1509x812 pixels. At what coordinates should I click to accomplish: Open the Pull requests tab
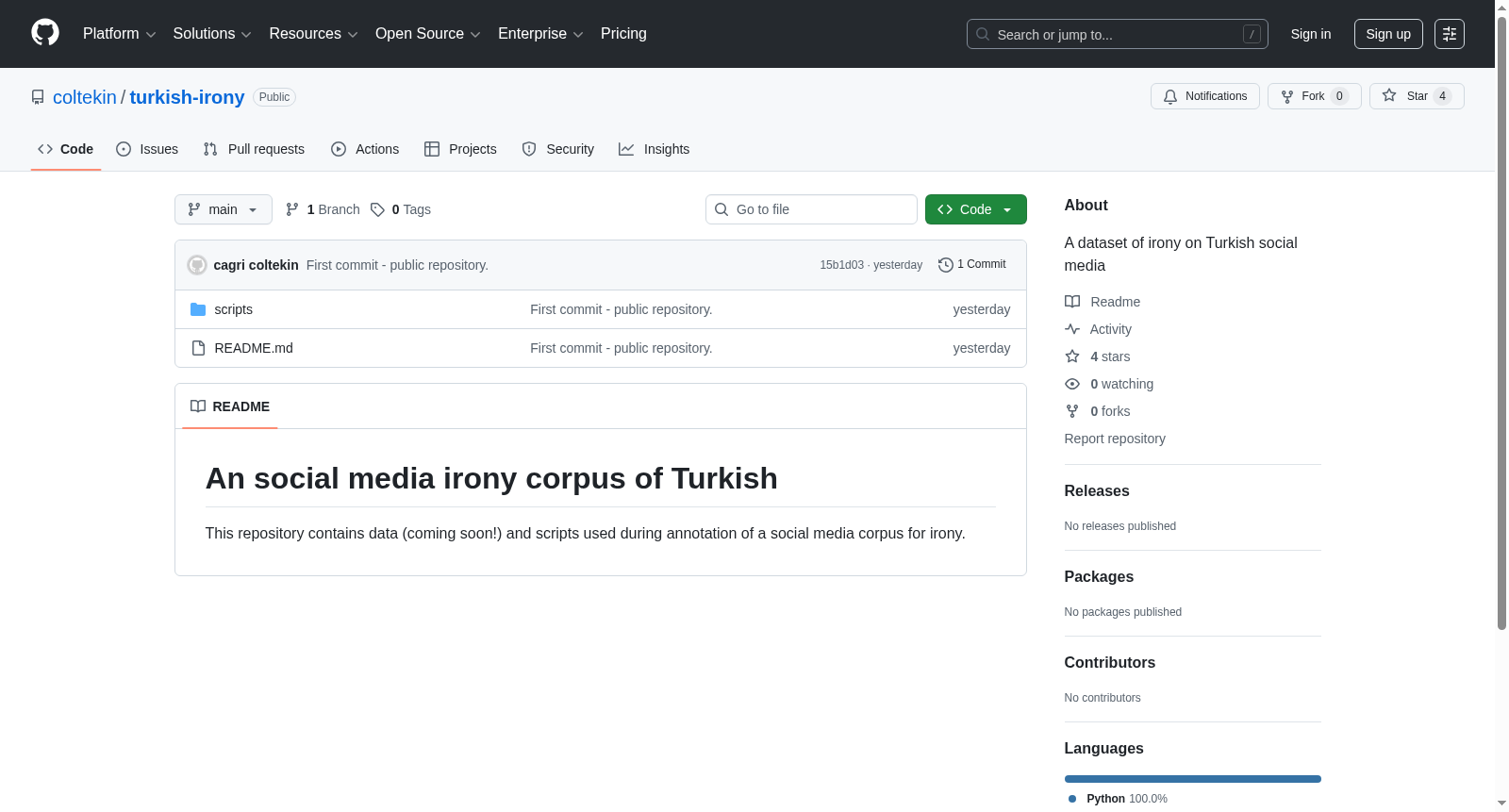(254, 149)
